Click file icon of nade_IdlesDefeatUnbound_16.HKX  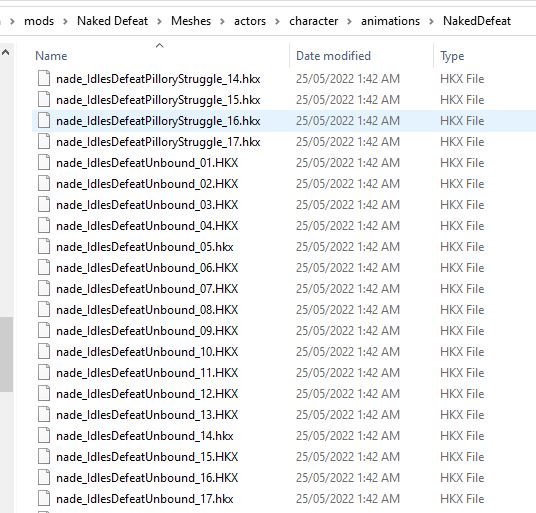[x=44, y=478]
